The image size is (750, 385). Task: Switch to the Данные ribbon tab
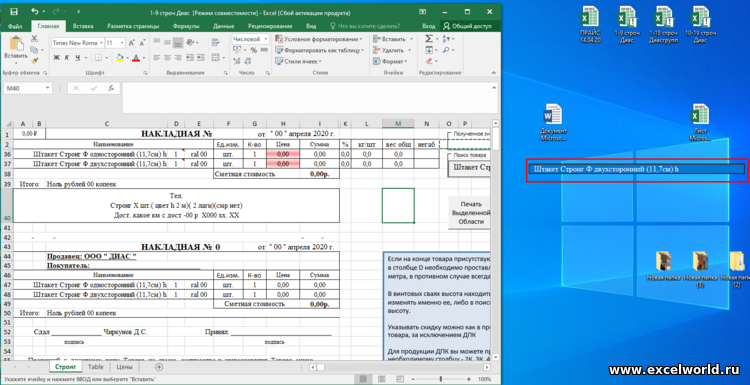click(x=223, y=27)
